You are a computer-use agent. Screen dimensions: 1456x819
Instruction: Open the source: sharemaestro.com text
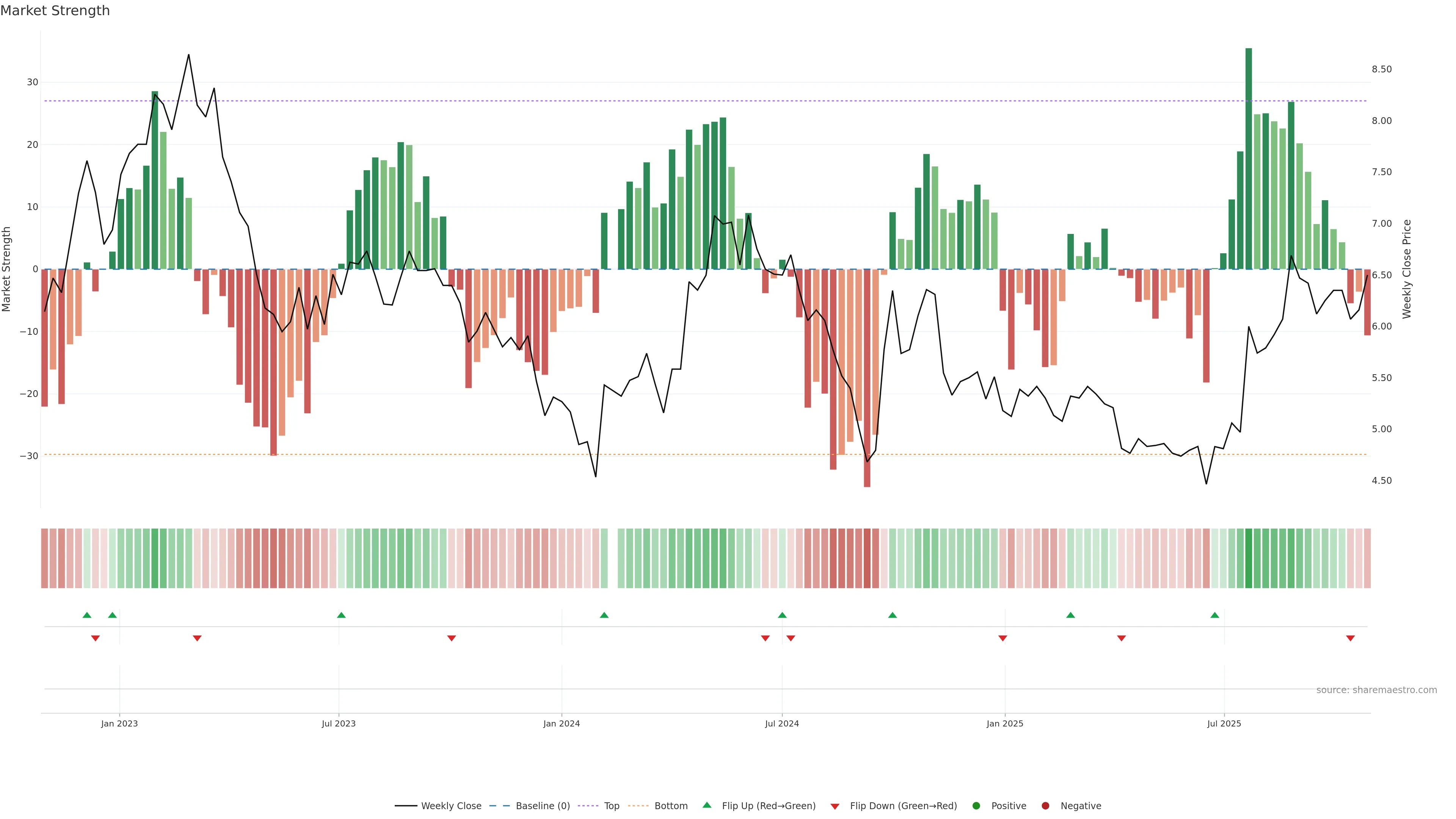click(x=1376, y=690)
